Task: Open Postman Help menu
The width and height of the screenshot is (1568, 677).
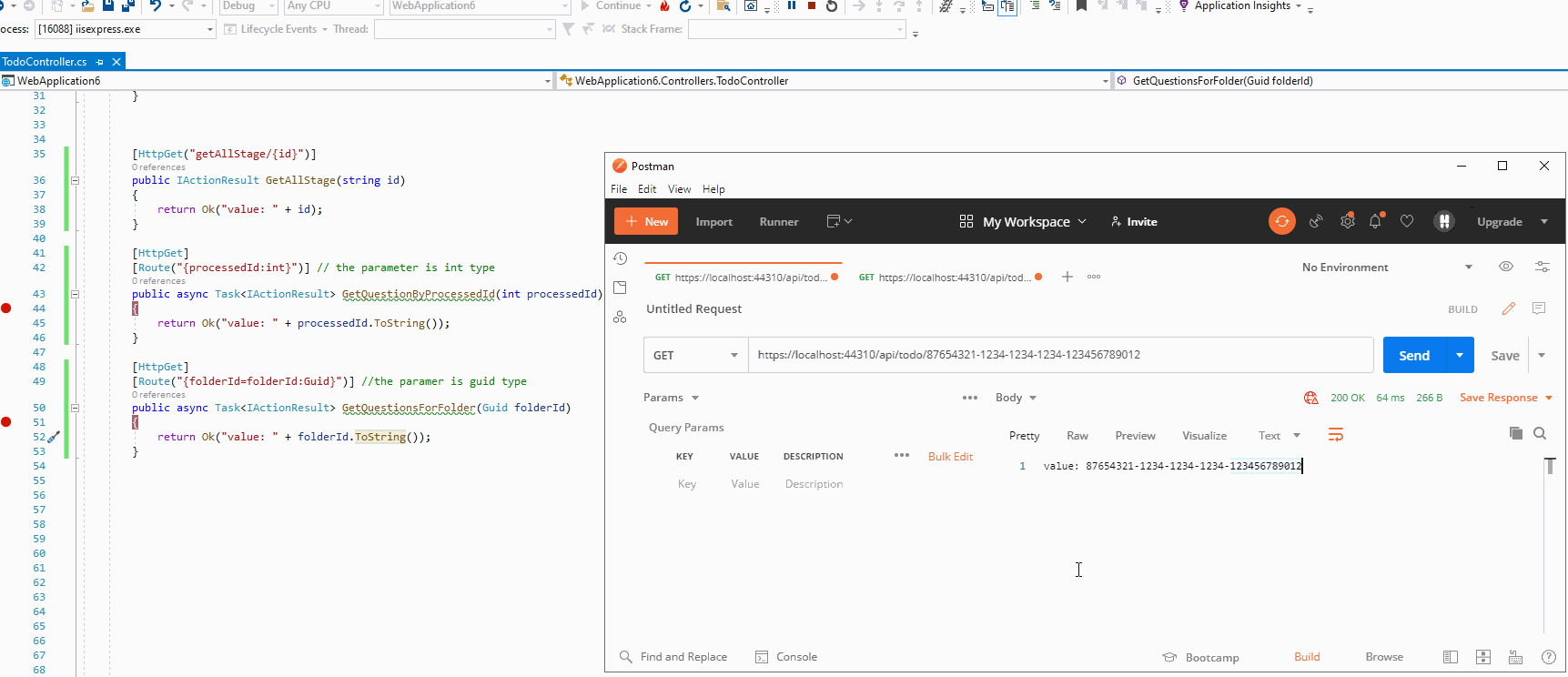Action: point(713,189)
